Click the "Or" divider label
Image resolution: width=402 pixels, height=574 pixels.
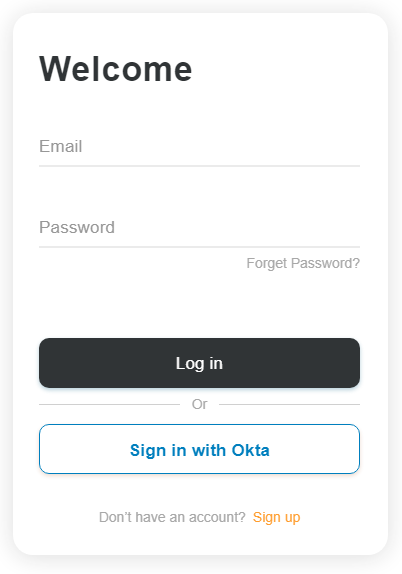200,405
